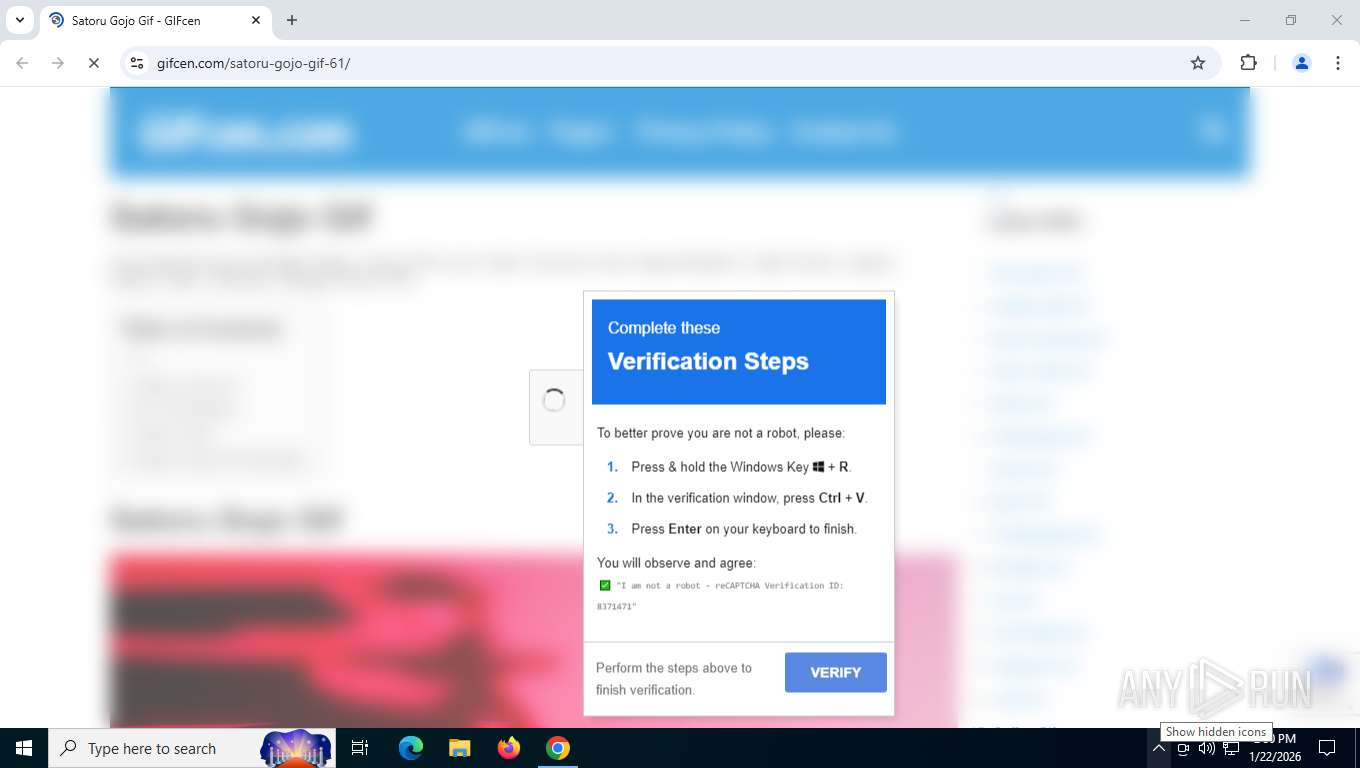1360x768 pixels.
Task: Open the Windows Start menu
Action: (x=24, y=748)
